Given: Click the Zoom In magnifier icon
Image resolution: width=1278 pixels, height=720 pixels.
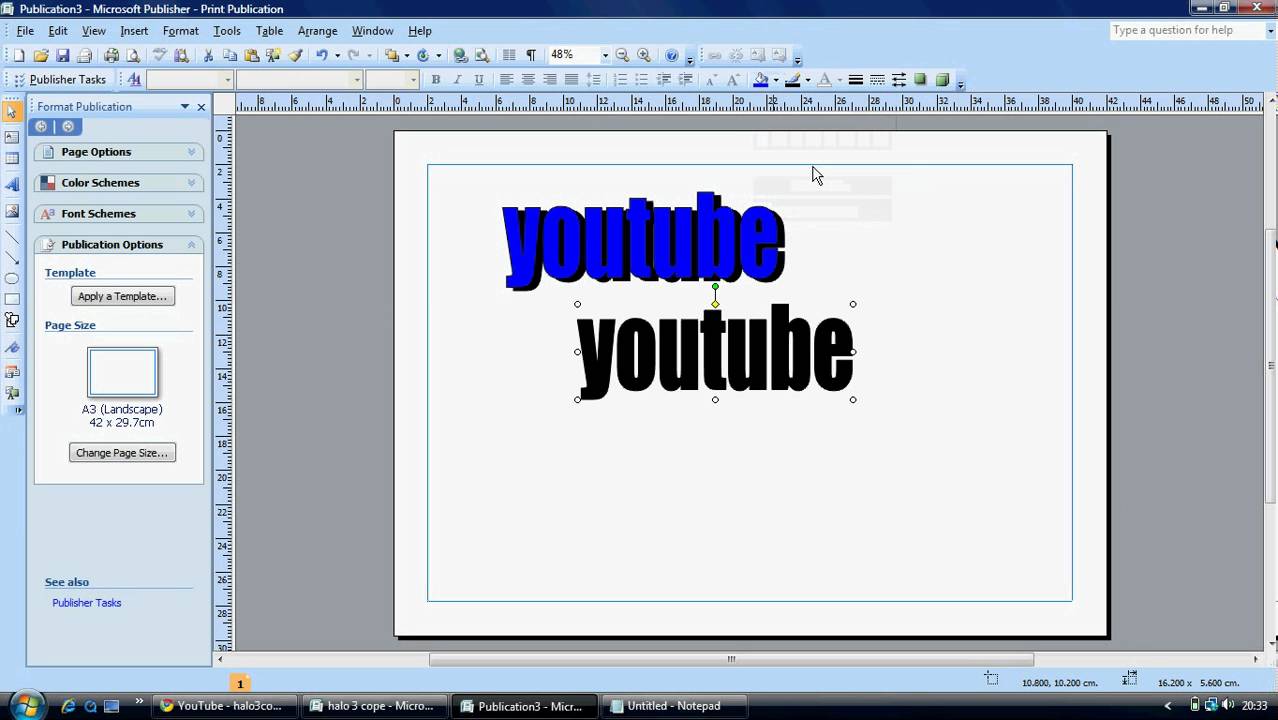Looking at the screenshot, I should [x=644, y=56].
